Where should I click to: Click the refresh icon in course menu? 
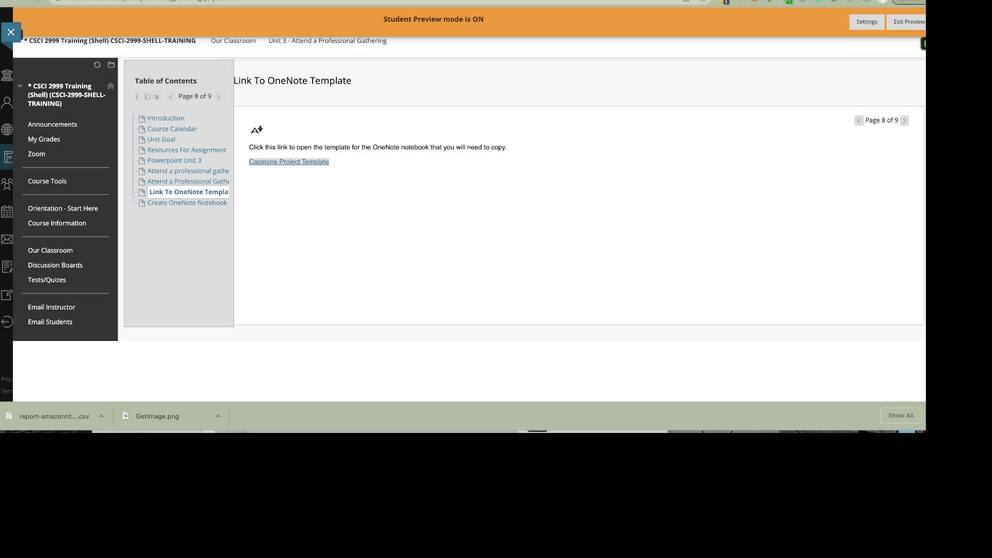[x=97, y=65]
